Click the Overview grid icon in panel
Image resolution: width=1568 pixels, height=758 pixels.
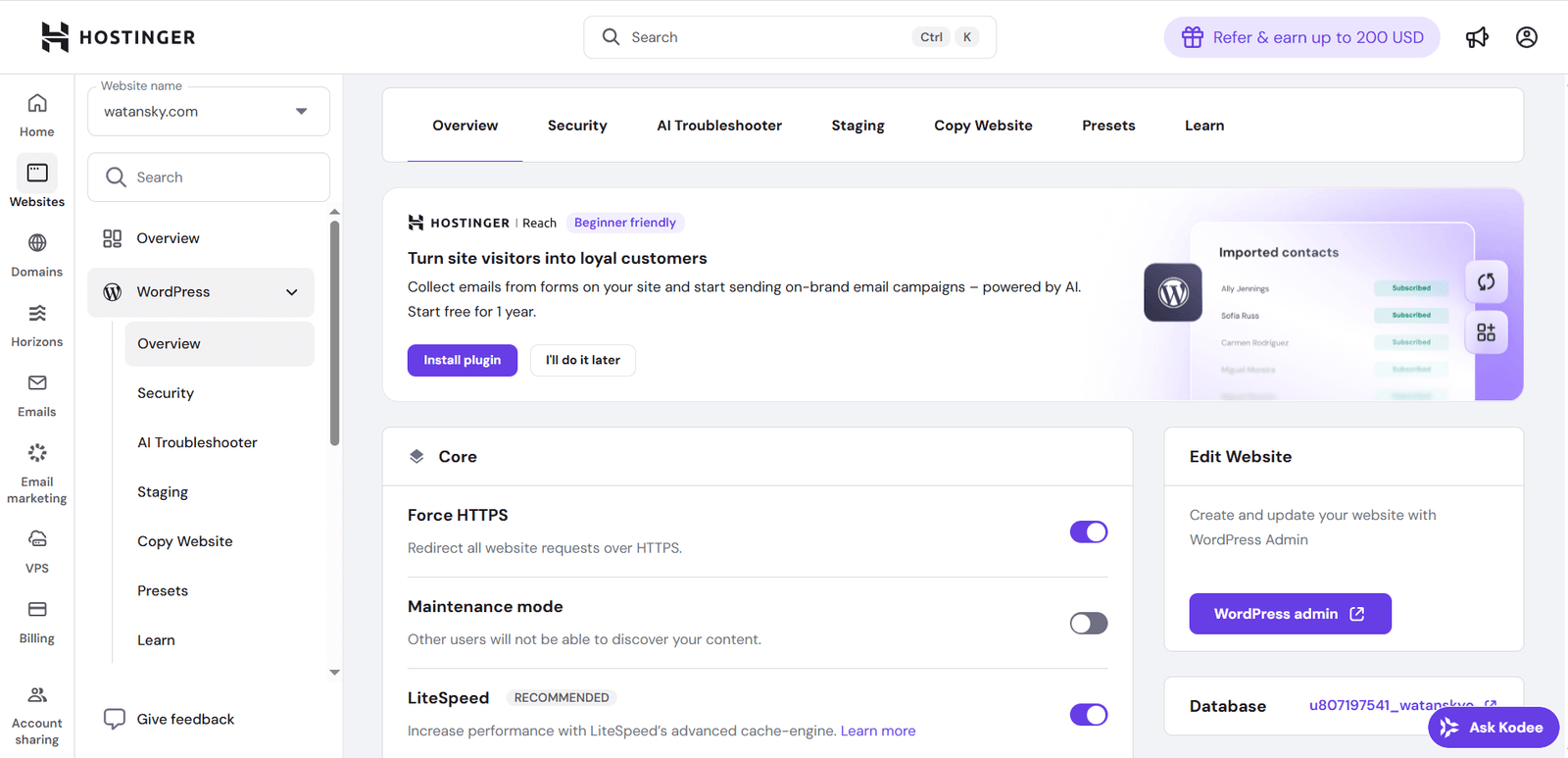pos(113,238)
